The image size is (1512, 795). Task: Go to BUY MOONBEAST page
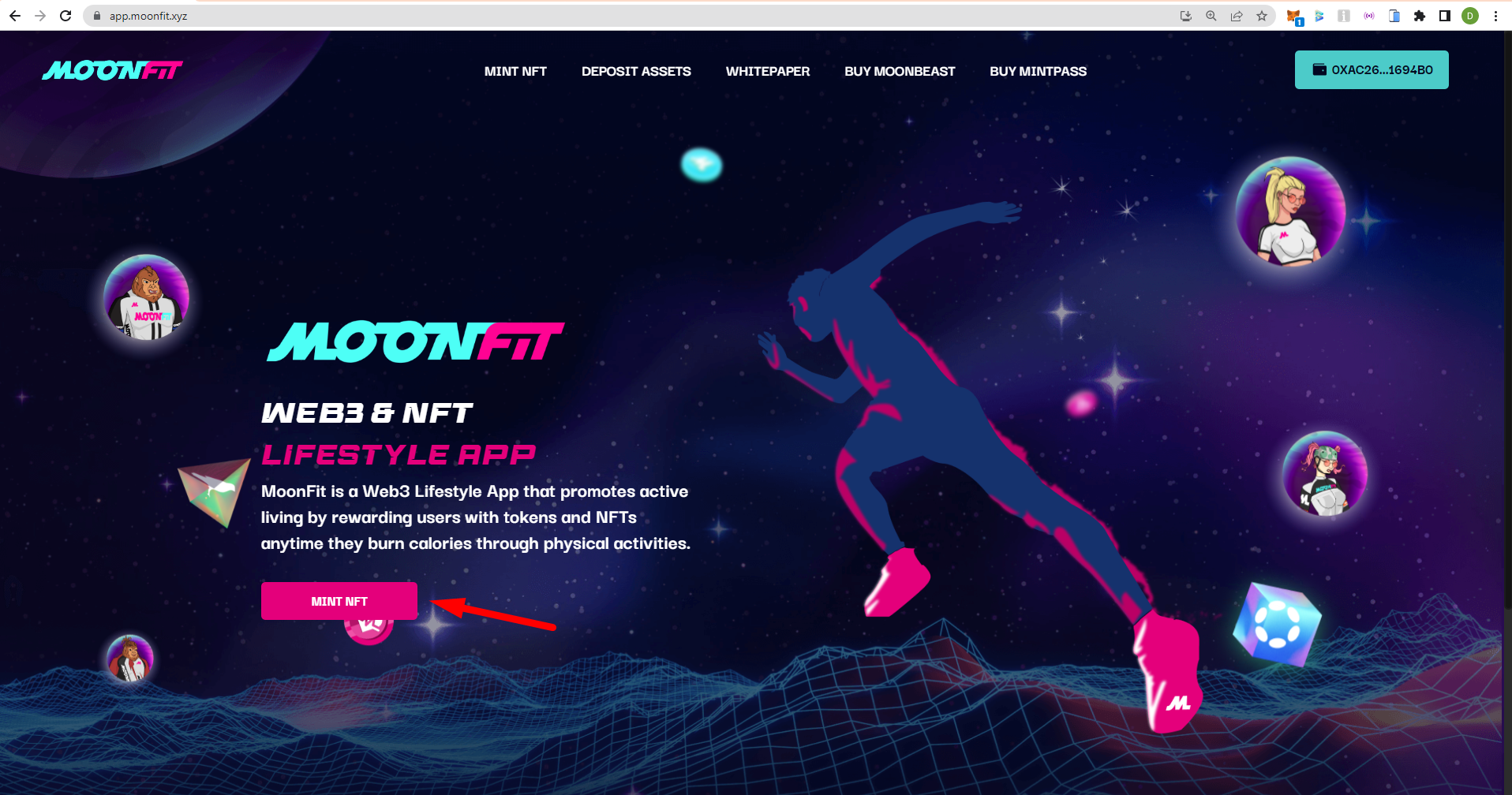click(x=900, y=71)
